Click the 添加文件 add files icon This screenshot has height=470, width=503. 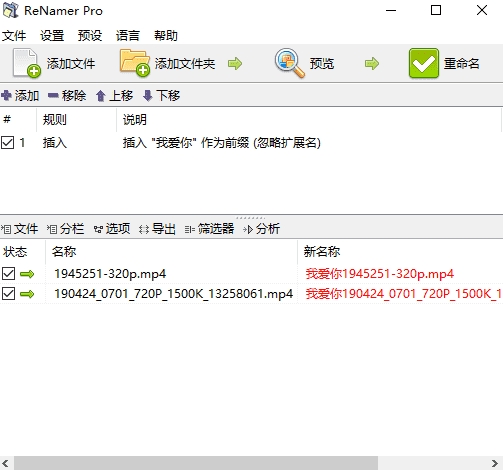point(27,63)
